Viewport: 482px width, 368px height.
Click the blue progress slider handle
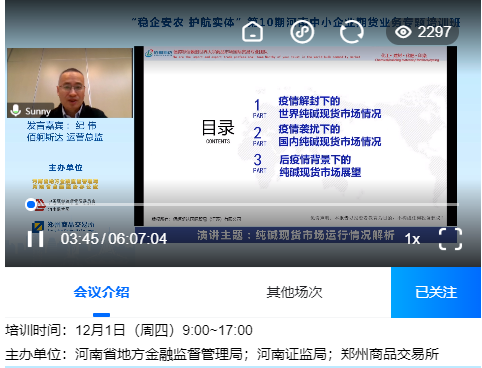pyautogui.click(x=30, y=204)
